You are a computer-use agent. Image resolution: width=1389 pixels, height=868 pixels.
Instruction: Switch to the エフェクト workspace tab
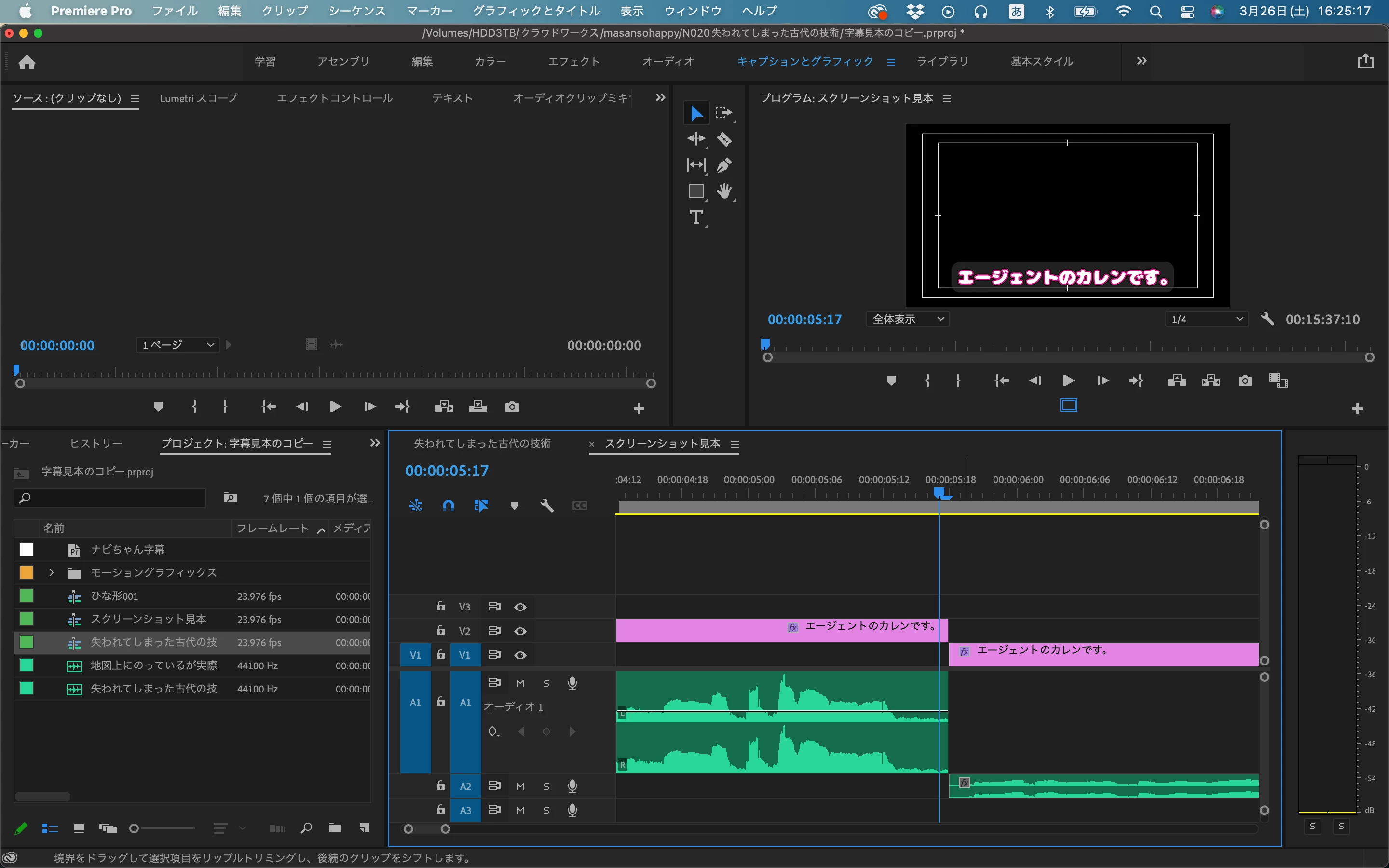pos(573,61)
